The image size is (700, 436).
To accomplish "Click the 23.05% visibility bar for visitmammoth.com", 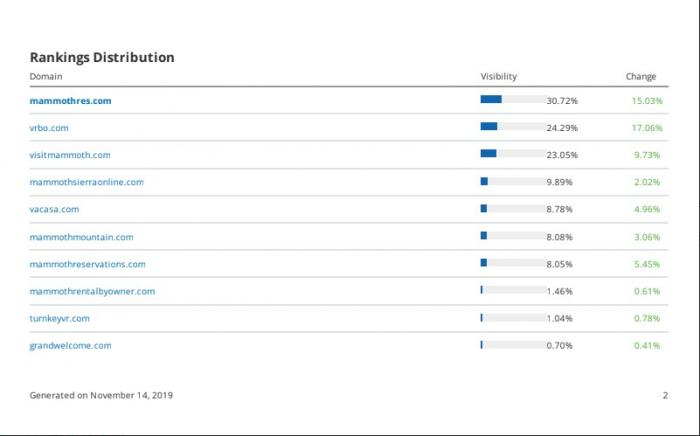I will coord(513,154).
